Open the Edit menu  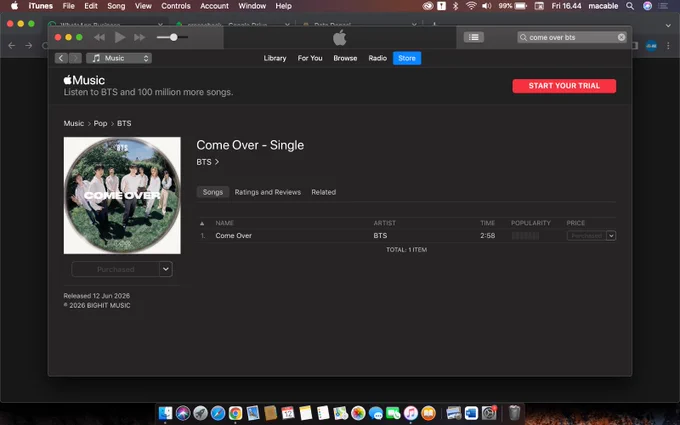[x=91, y=6]
